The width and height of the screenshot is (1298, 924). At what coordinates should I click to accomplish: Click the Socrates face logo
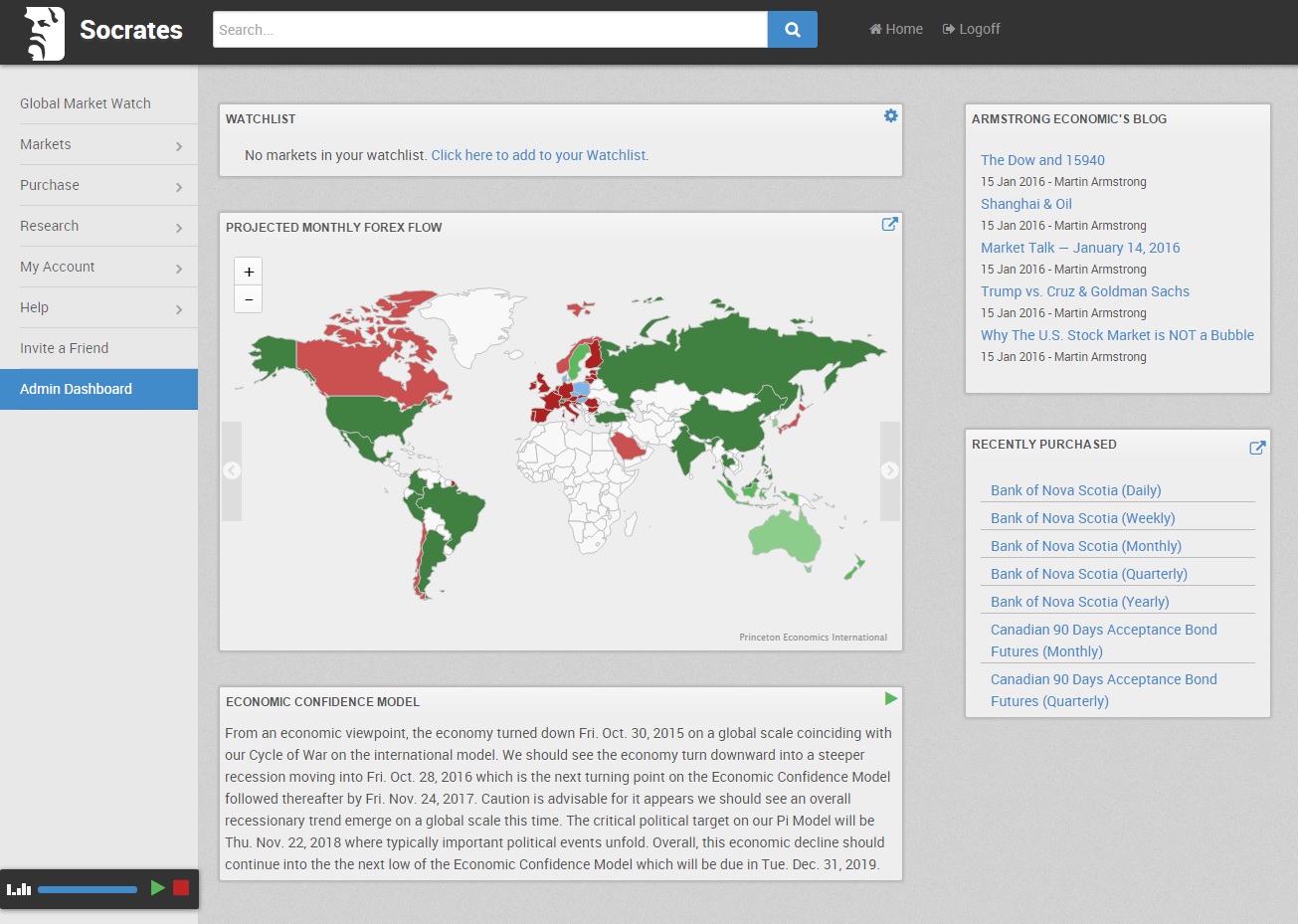click(44, 33)
